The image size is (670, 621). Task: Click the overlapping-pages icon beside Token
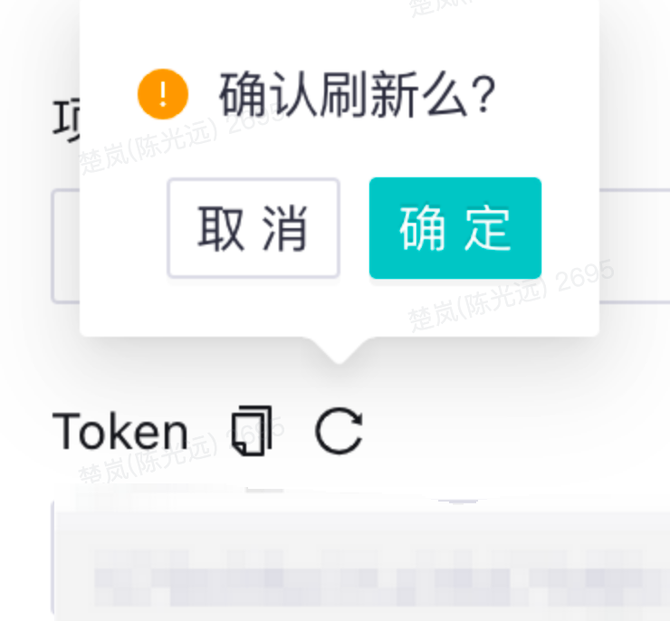(x=252, y=430)
